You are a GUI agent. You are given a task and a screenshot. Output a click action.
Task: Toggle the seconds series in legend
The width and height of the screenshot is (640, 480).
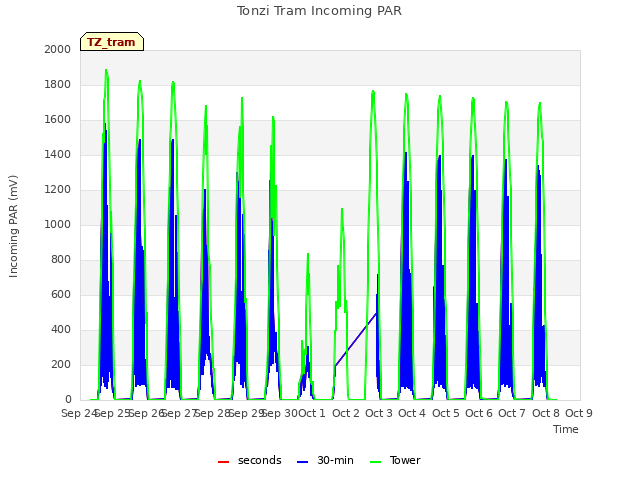click(249, 461)
